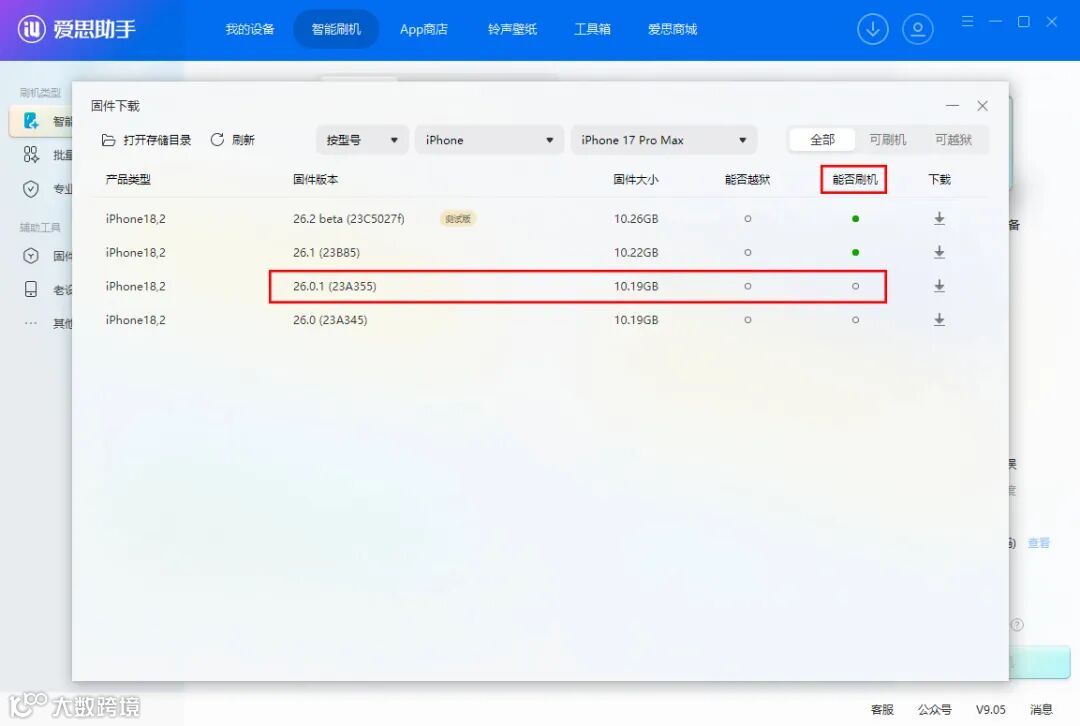This screenshot has width=1080, height=726.
Task: Switch to 铃声壁纸 tab
Action: click(x=512, y=29)
